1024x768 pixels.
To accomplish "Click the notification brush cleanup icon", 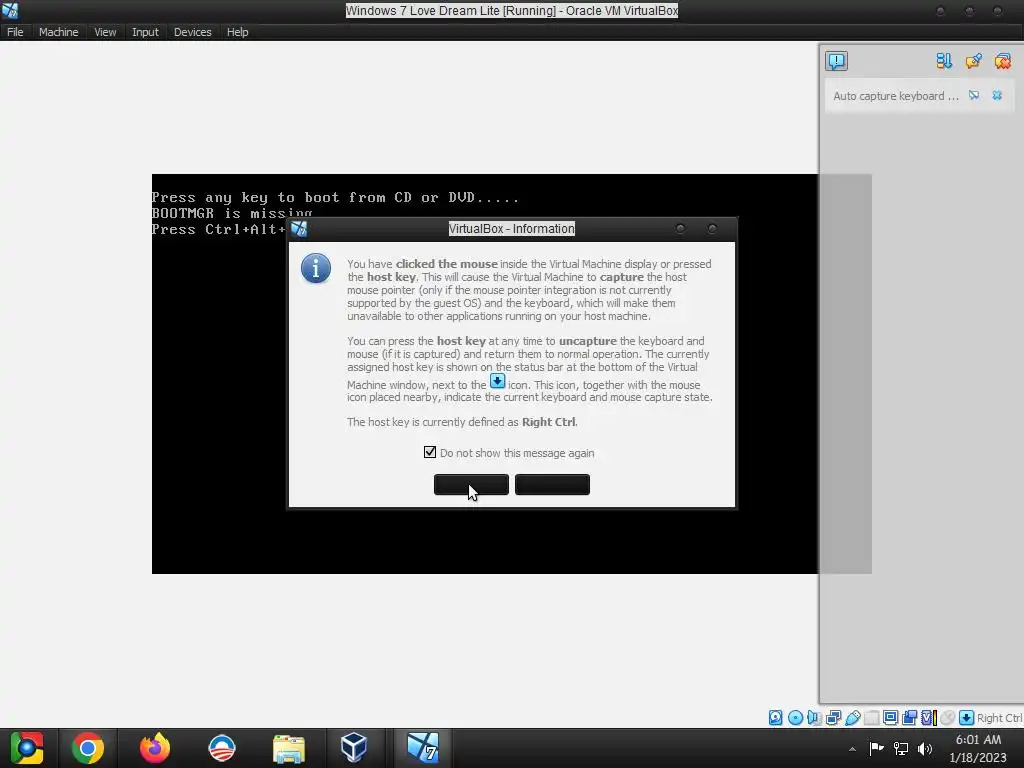I will [x=973, y=61].
